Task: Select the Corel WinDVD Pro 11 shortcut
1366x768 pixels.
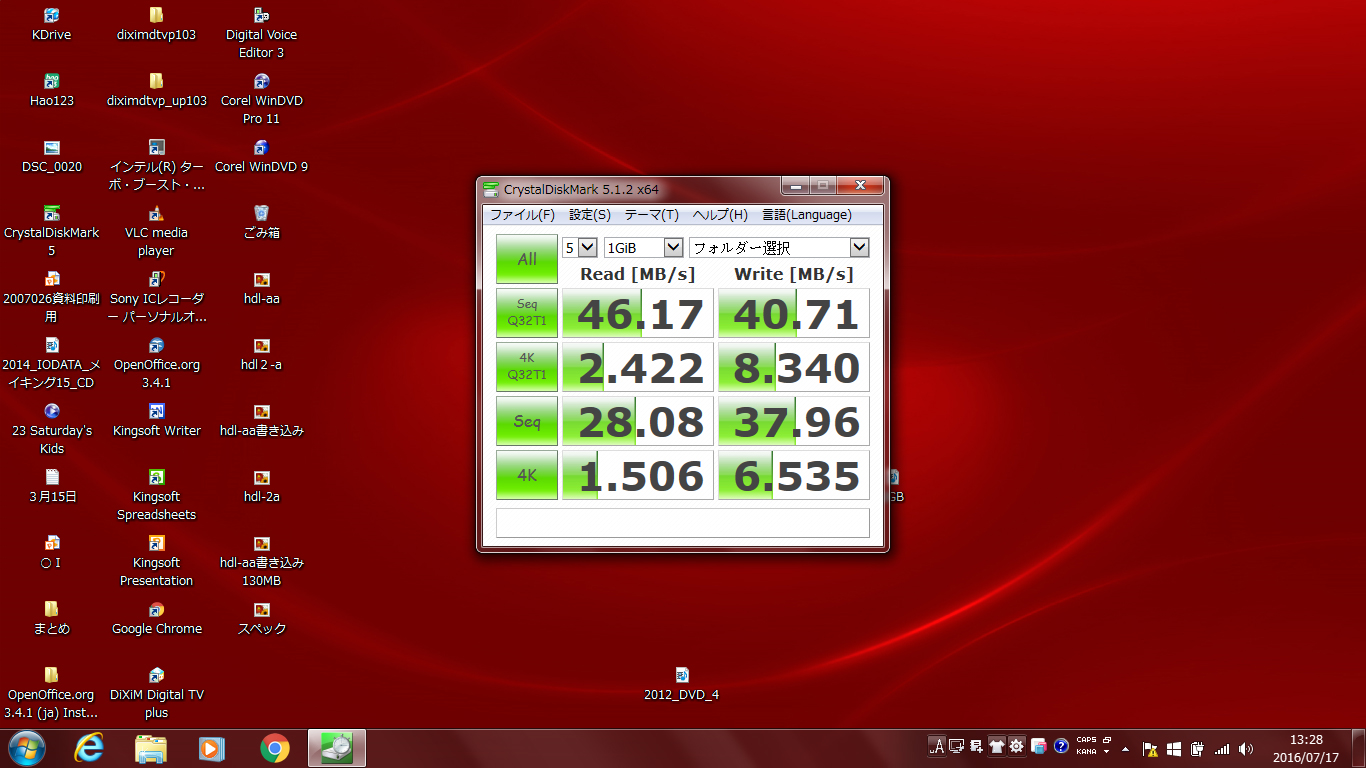Action: click(x=261, y=99)
